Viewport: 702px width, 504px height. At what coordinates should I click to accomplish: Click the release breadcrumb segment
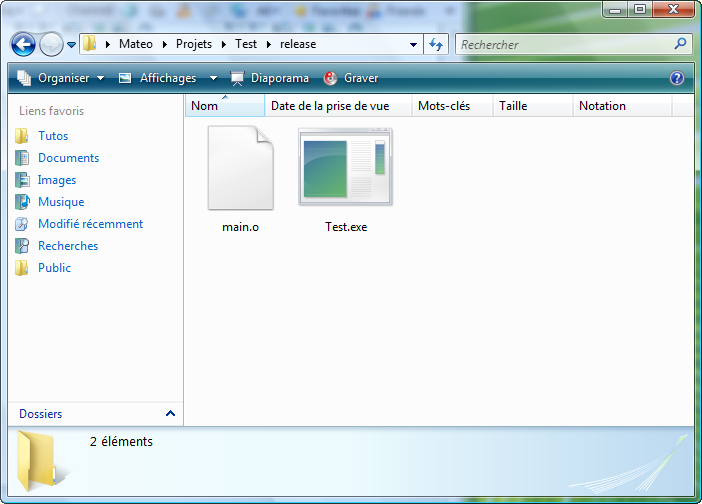[298, 44]
